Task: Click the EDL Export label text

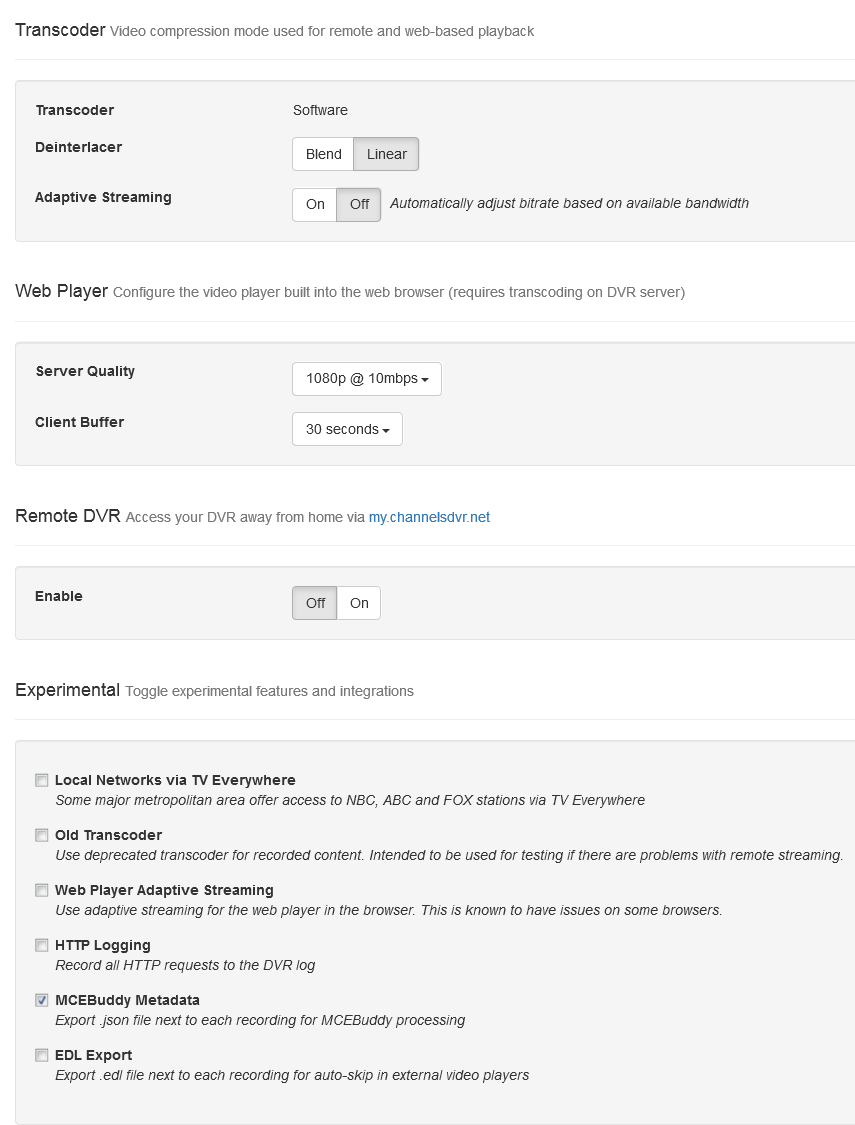Action: pyautogui.click(x=93, y=1055)
